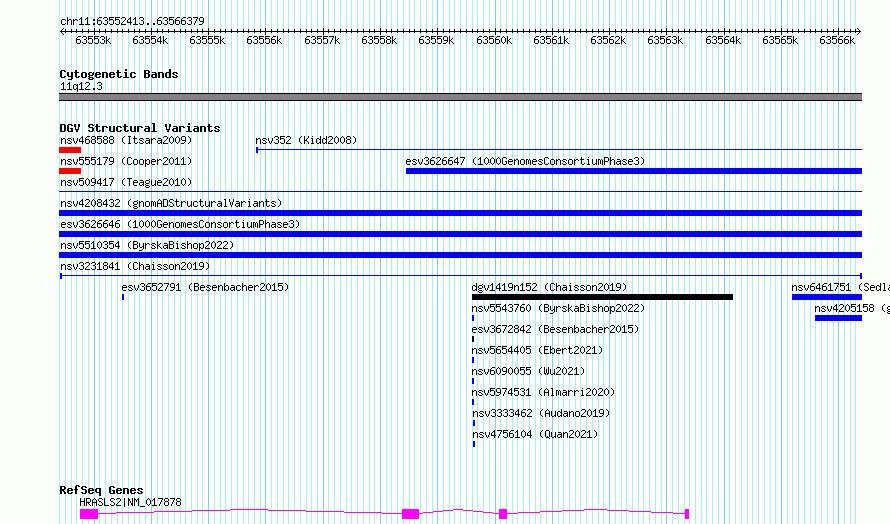Open esv3652791 (Besenbacher2015) variant
This screenshot has height=524, width=890.
click(205, 287)
